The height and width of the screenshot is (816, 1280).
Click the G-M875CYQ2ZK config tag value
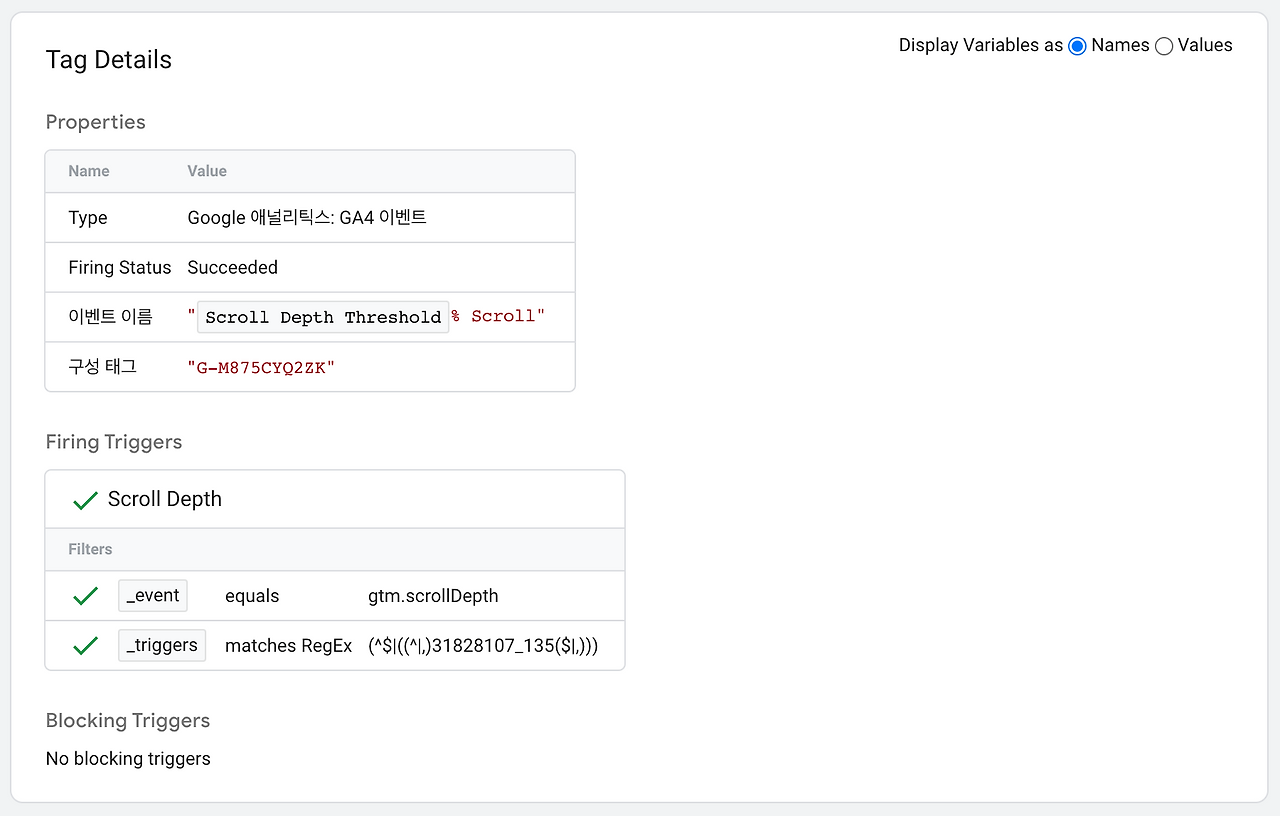pos(261,367)
